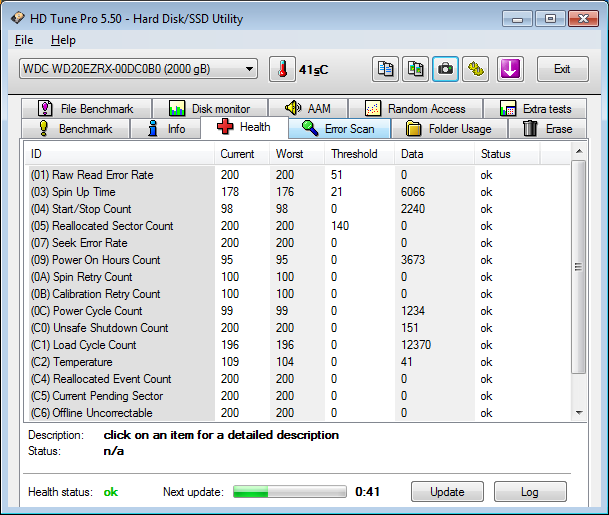This screenshot has height=515, width=609.
Task: Click the Worst column header
Action: 297,154
